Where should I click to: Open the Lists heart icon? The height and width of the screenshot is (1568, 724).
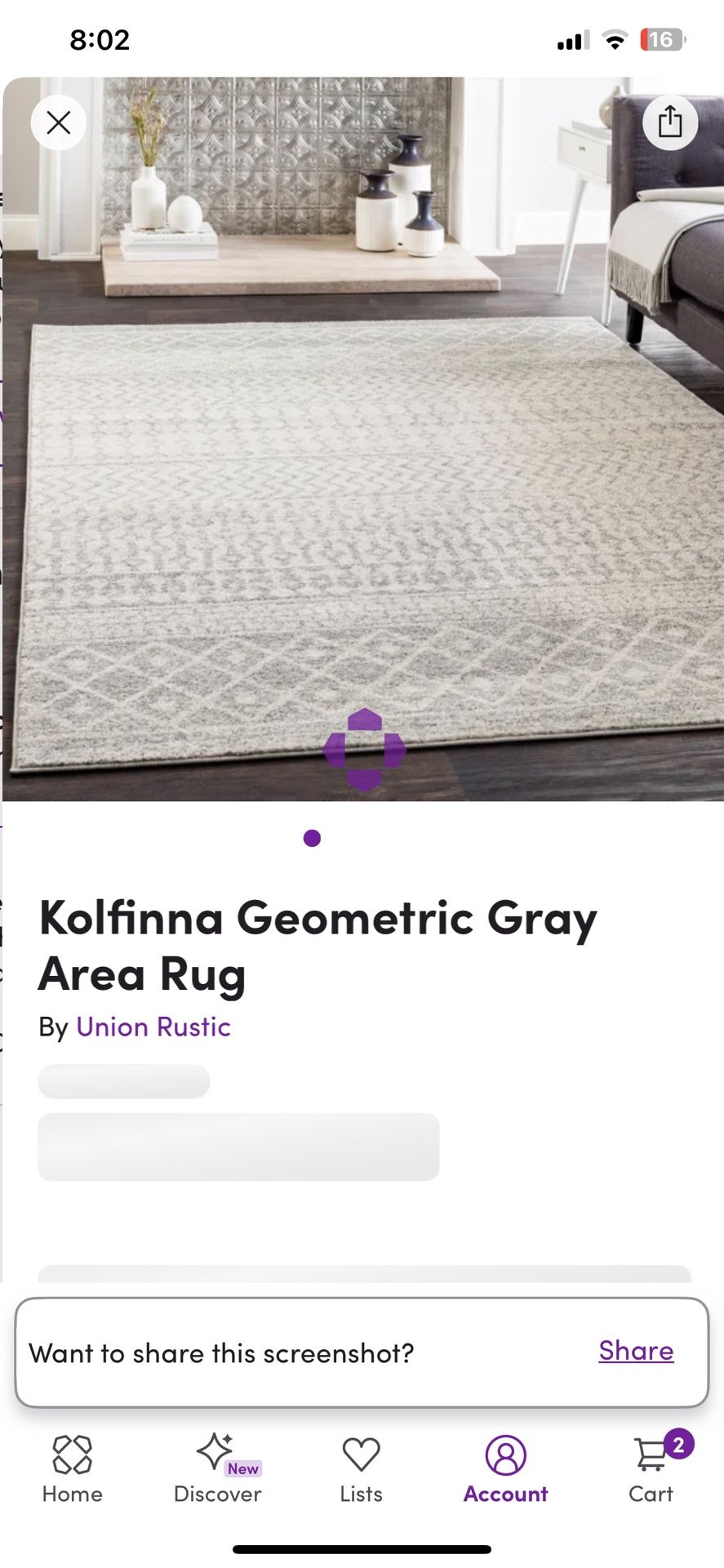click(x=362, y=1454)
